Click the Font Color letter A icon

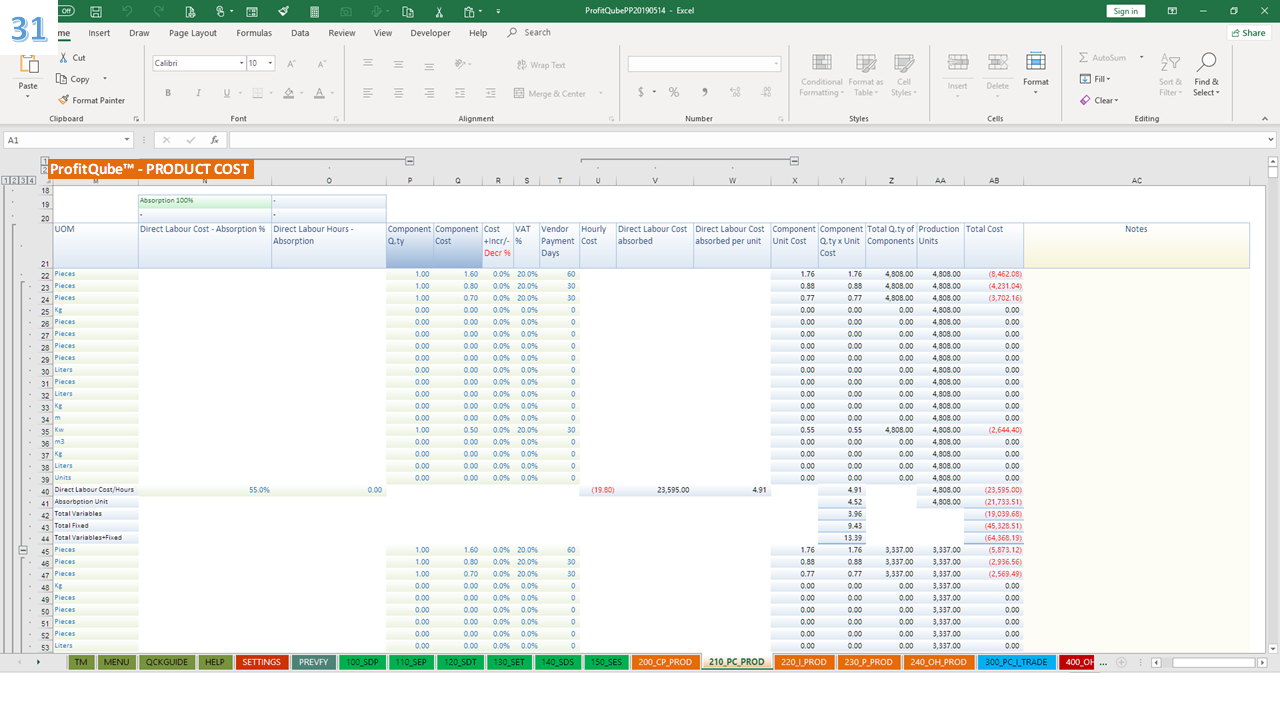pyautogui.click(x=319, y=93)
